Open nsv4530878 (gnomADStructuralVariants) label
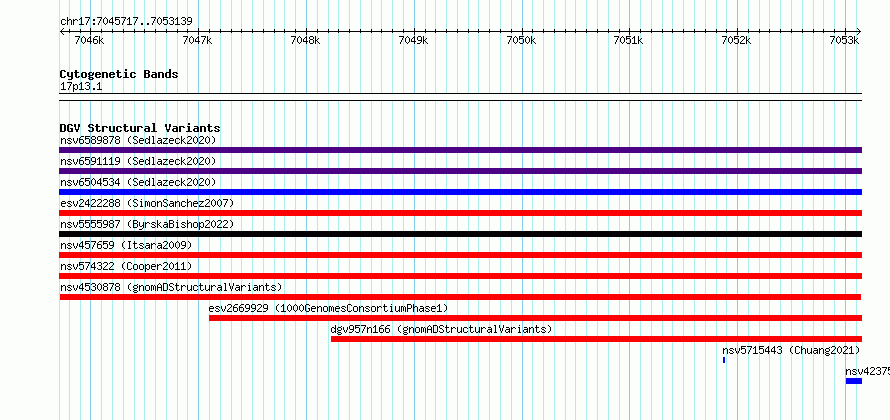This screenshot has height=420, width=890. point(171,288)
